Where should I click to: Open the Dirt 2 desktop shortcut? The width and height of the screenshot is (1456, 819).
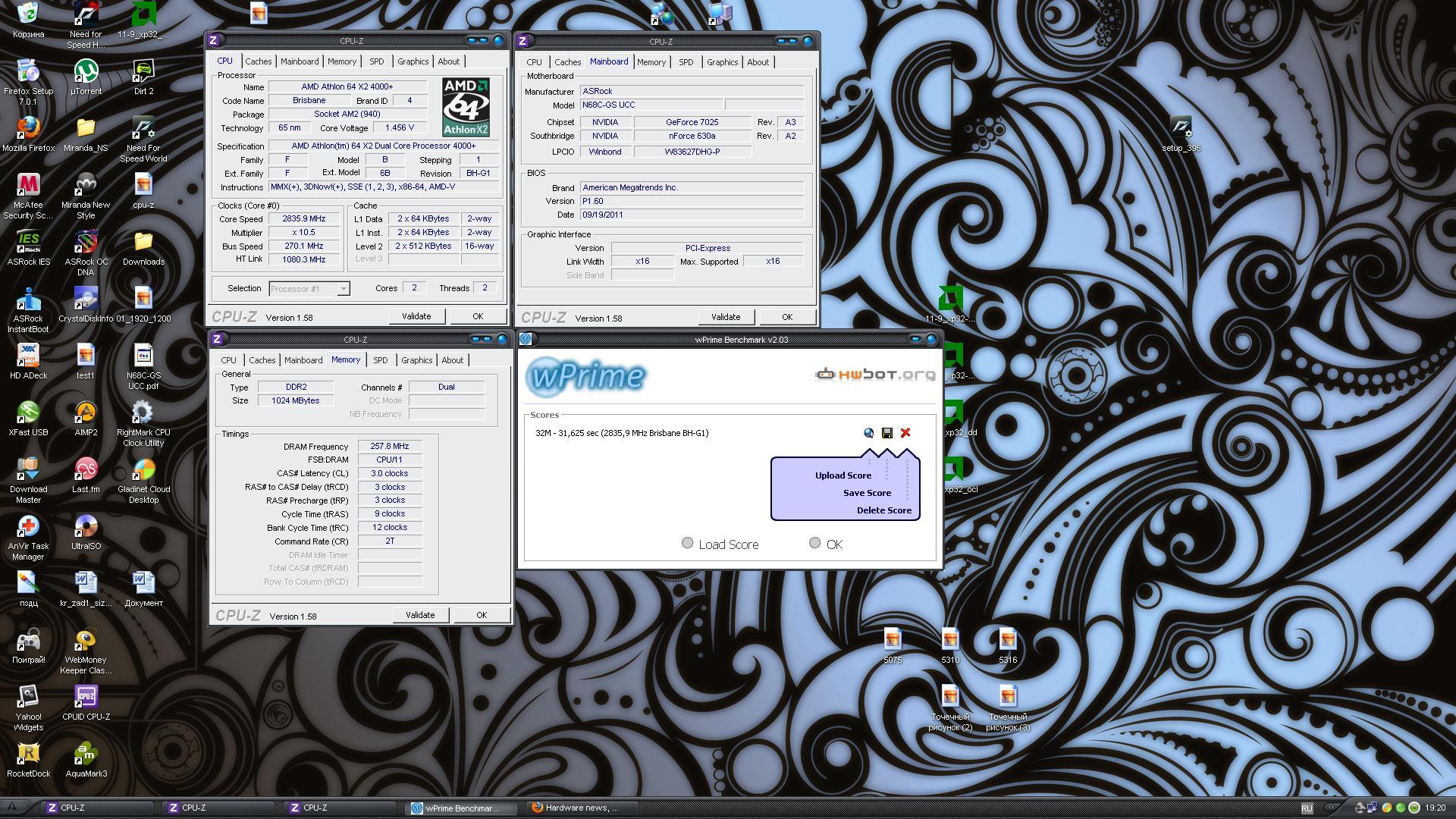pyautogui.click(x=143, y=77)
